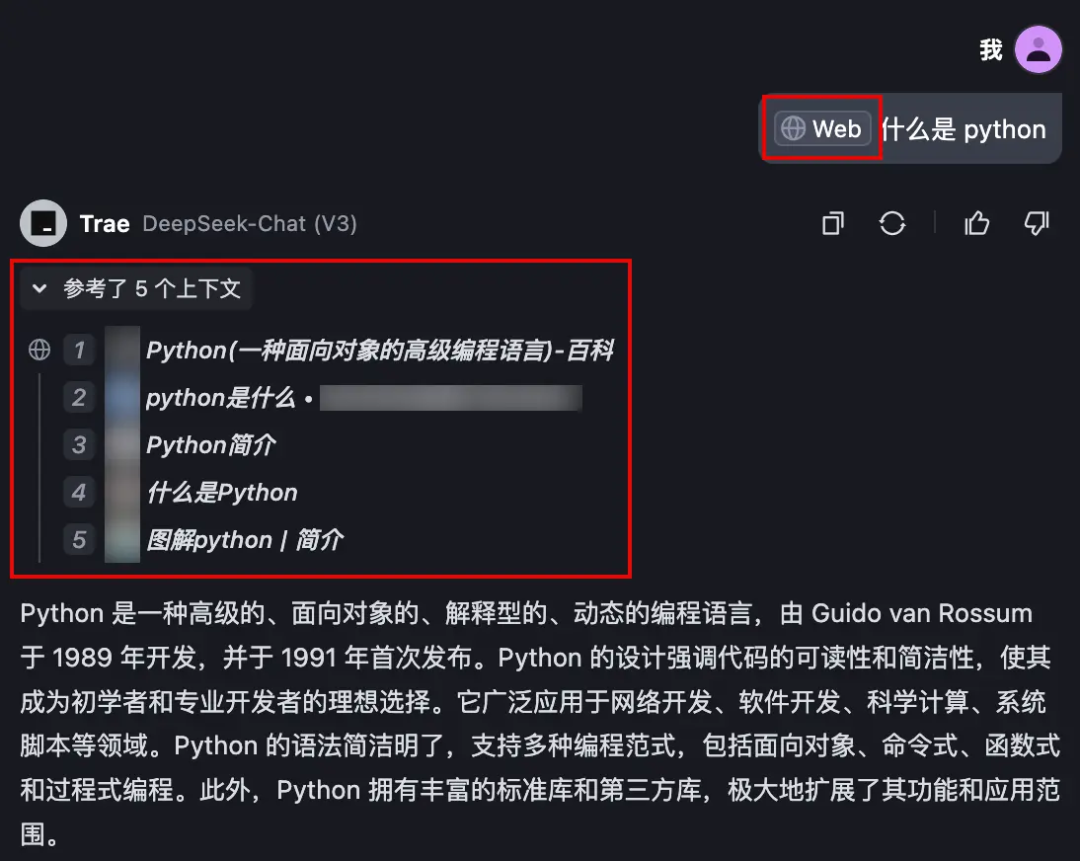This screenshot has width=1080, height=861.
Task: Click the 什么是 python message bubble
Action: click(x=910, y=129)
